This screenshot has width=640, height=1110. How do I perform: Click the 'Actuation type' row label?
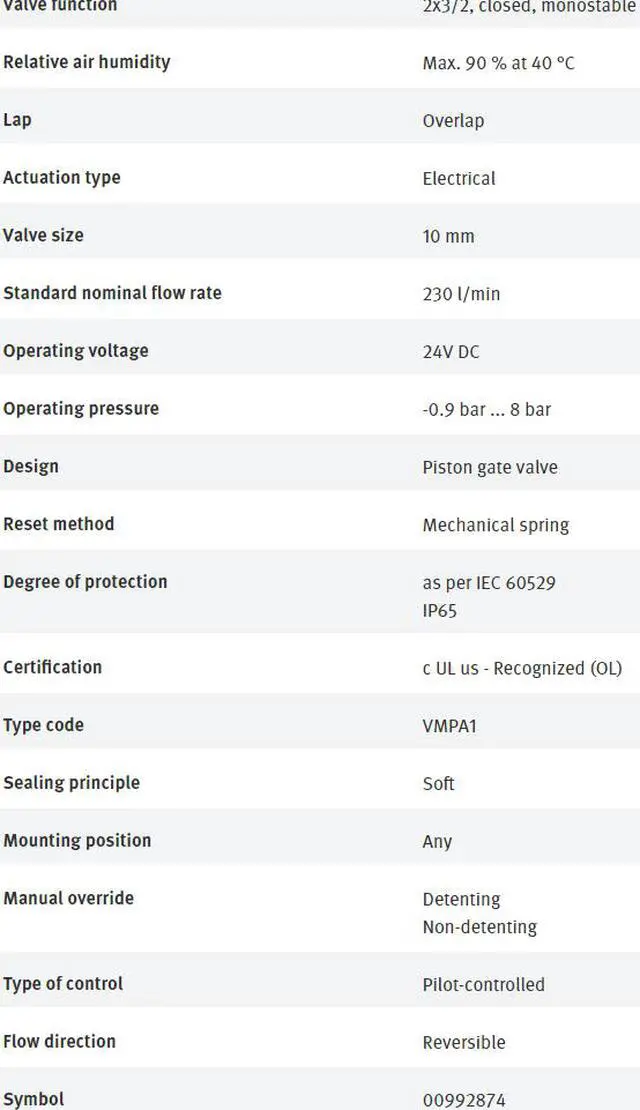62,178
